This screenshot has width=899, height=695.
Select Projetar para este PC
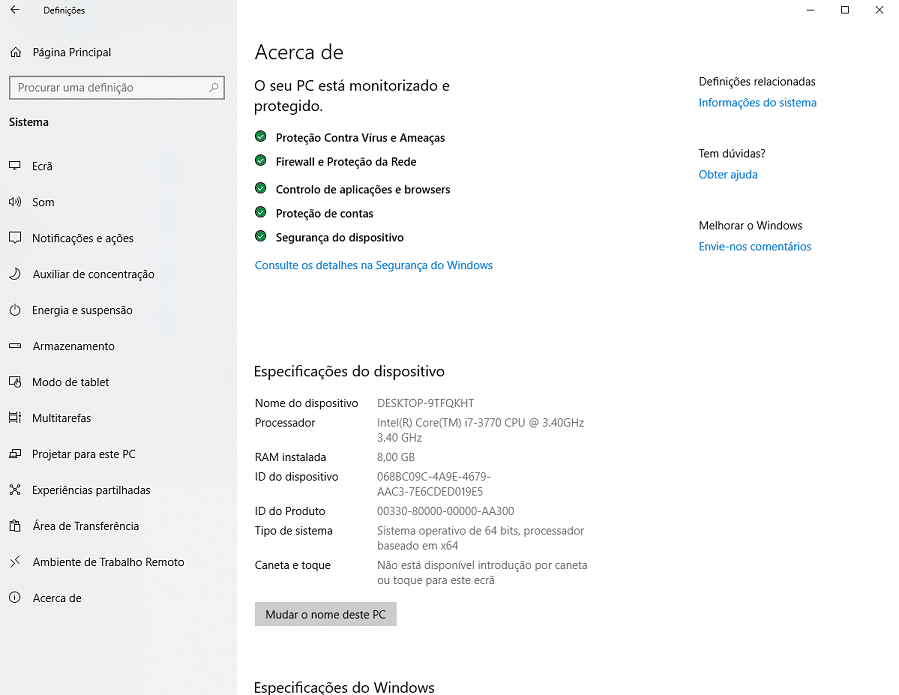(x=83, y=454)
